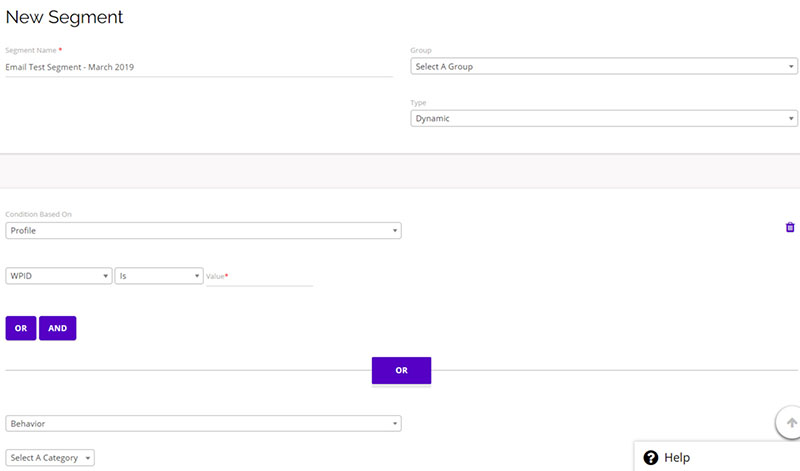800x471 pixels.
Task: Click the New Segment page heading
Action: [64, 17]
